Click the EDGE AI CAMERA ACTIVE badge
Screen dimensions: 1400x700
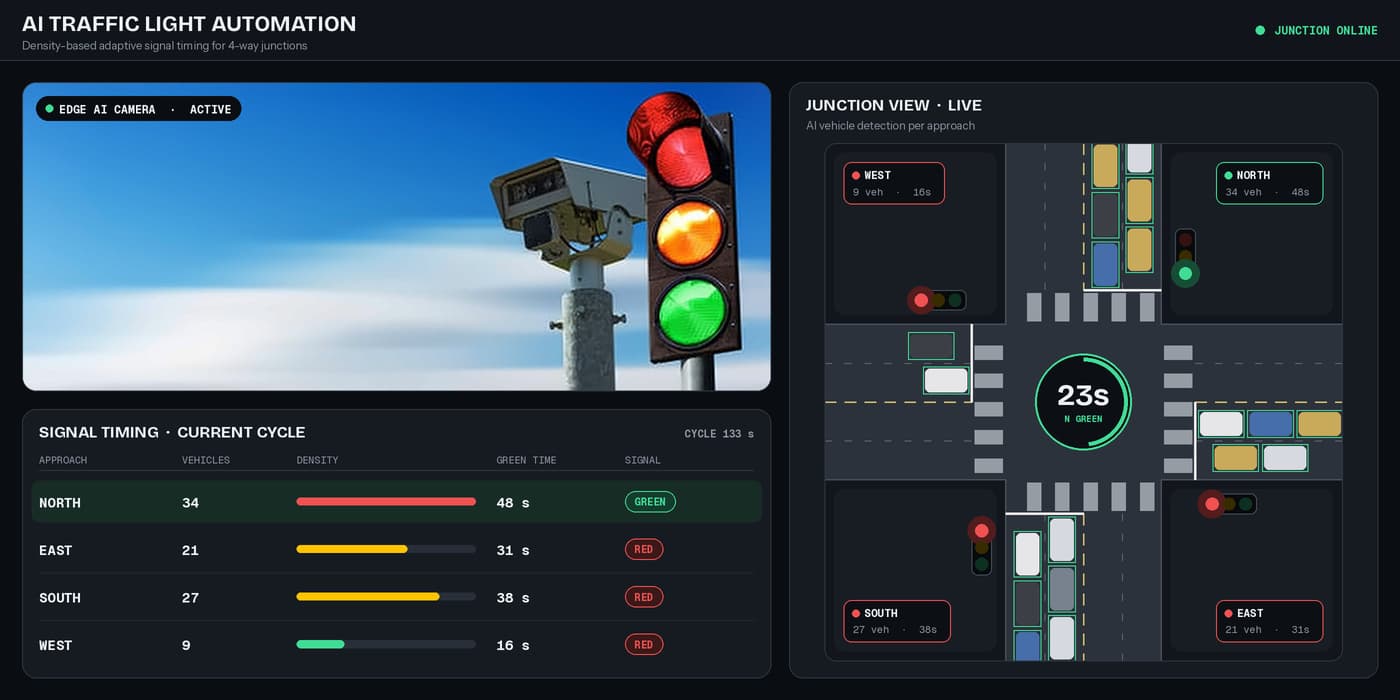point(138,109)
